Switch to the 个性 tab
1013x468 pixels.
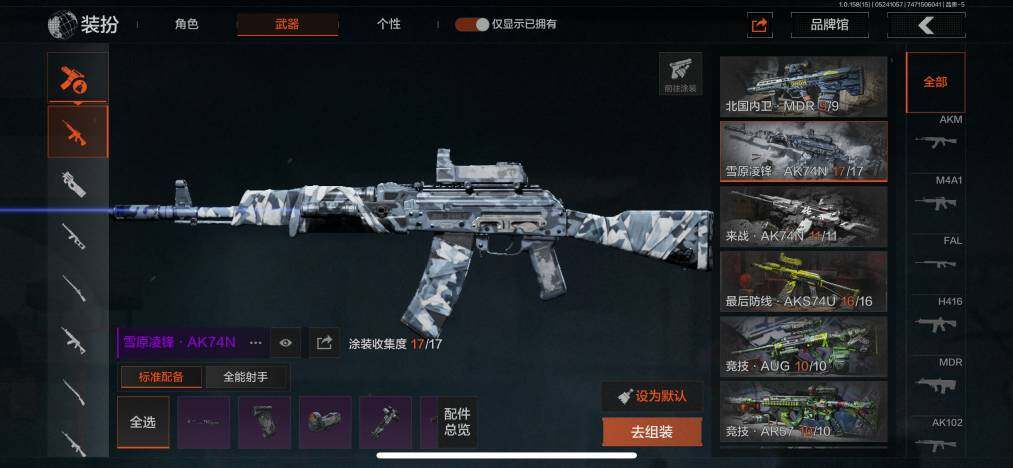coord(388,25)
